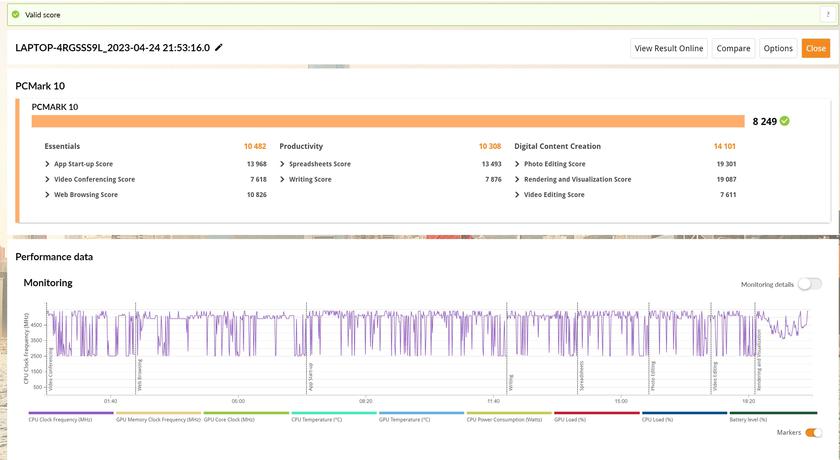Expand the App Start-up Score row
The image size is (840, 460).
click(48, 164)
